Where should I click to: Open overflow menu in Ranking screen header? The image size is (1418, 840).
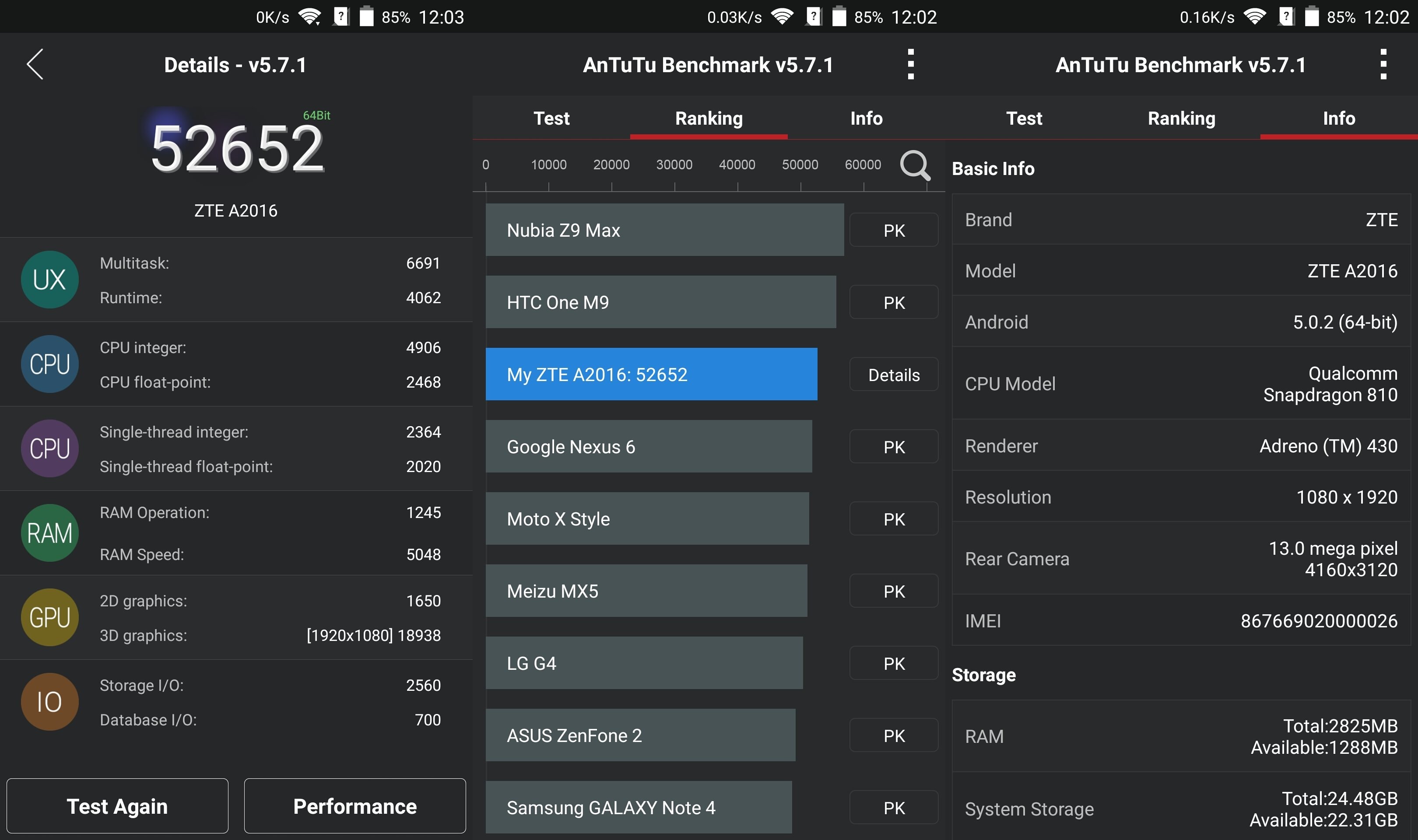pyautogui.click(x=910, y=64)
